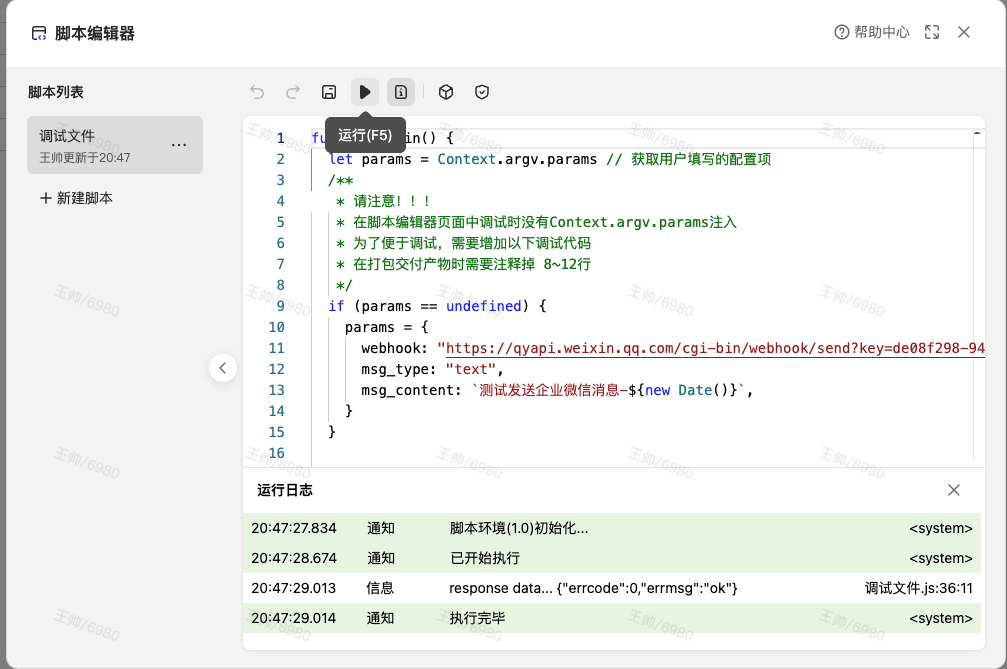Enter fullscreen mode for script editor
Image resolution: width=1007 pixels, height=669 pixels.
(932, 32)
